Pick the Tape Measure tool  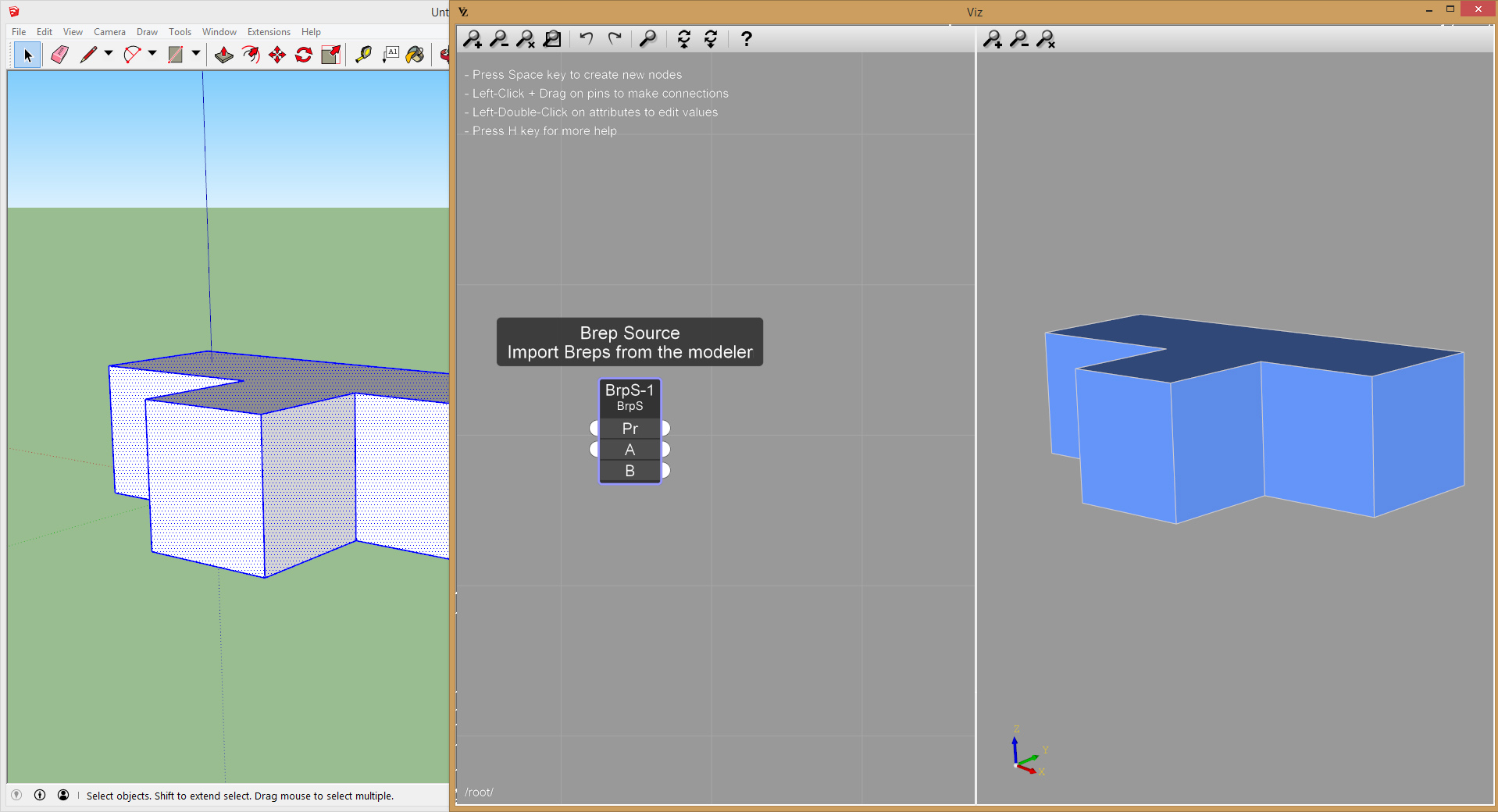363,55
